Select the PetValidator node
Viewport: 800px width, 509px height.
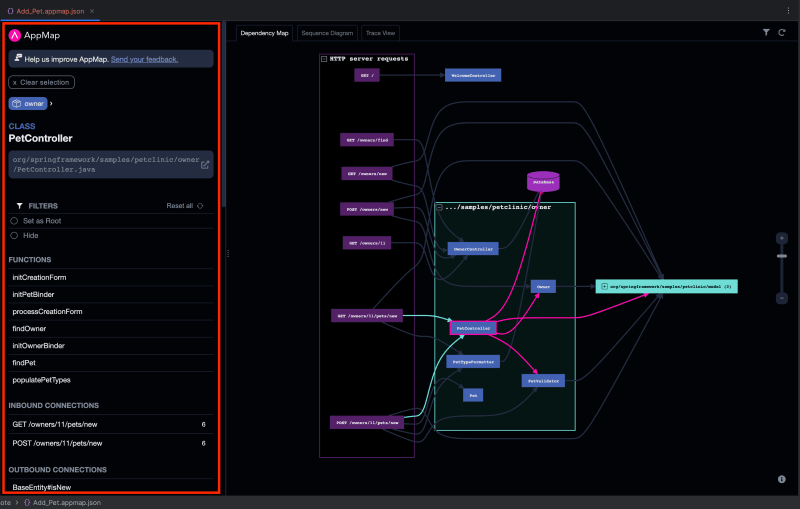(543, 380)
